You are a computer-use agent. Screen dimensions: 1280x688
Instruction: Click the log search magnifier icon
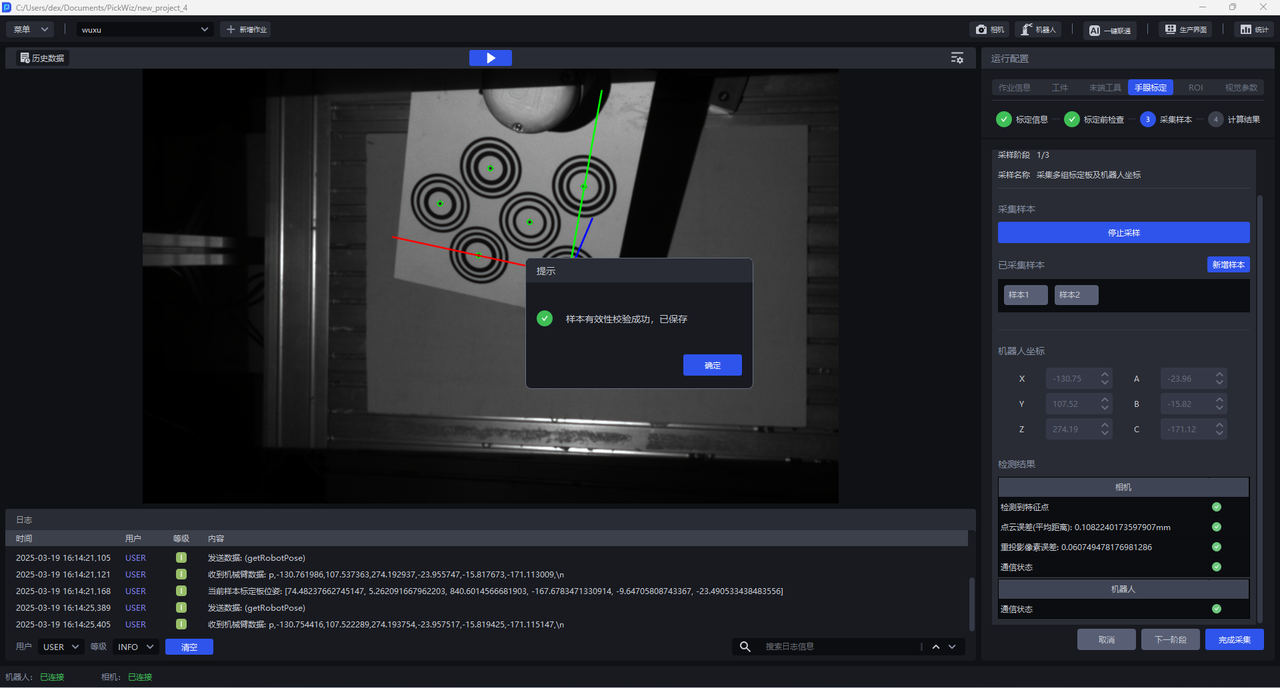[x=745, y=647]
